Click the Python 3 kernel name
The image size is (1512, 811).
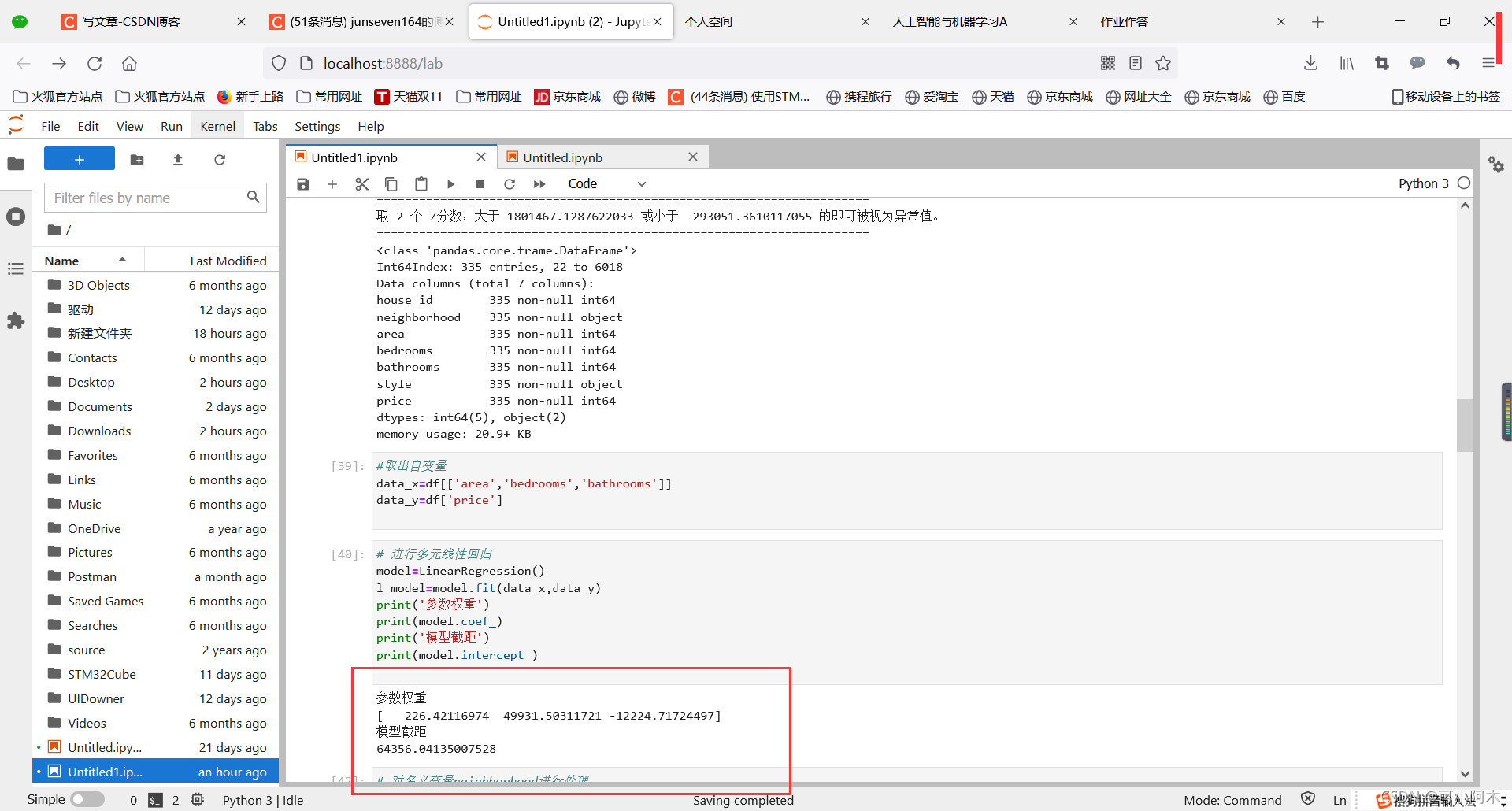click(x=1423, y=183)
